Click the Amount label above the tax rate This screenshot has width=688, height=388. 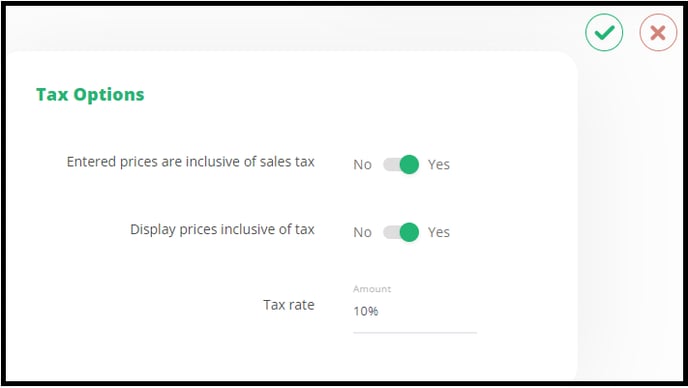pyautogui.click(x=372, y=289)
